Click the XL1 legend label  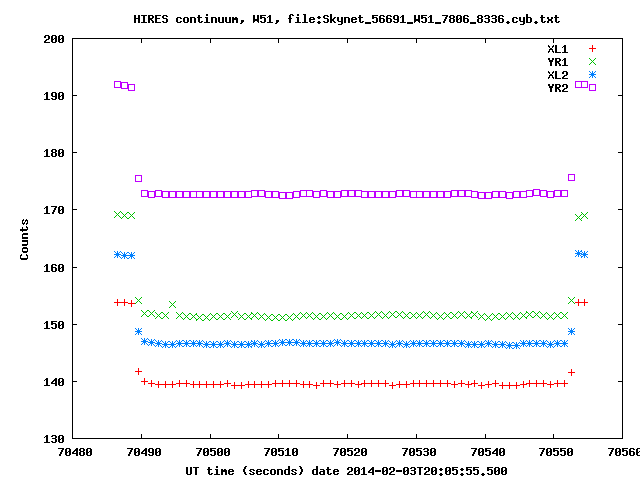pos(558,49)
